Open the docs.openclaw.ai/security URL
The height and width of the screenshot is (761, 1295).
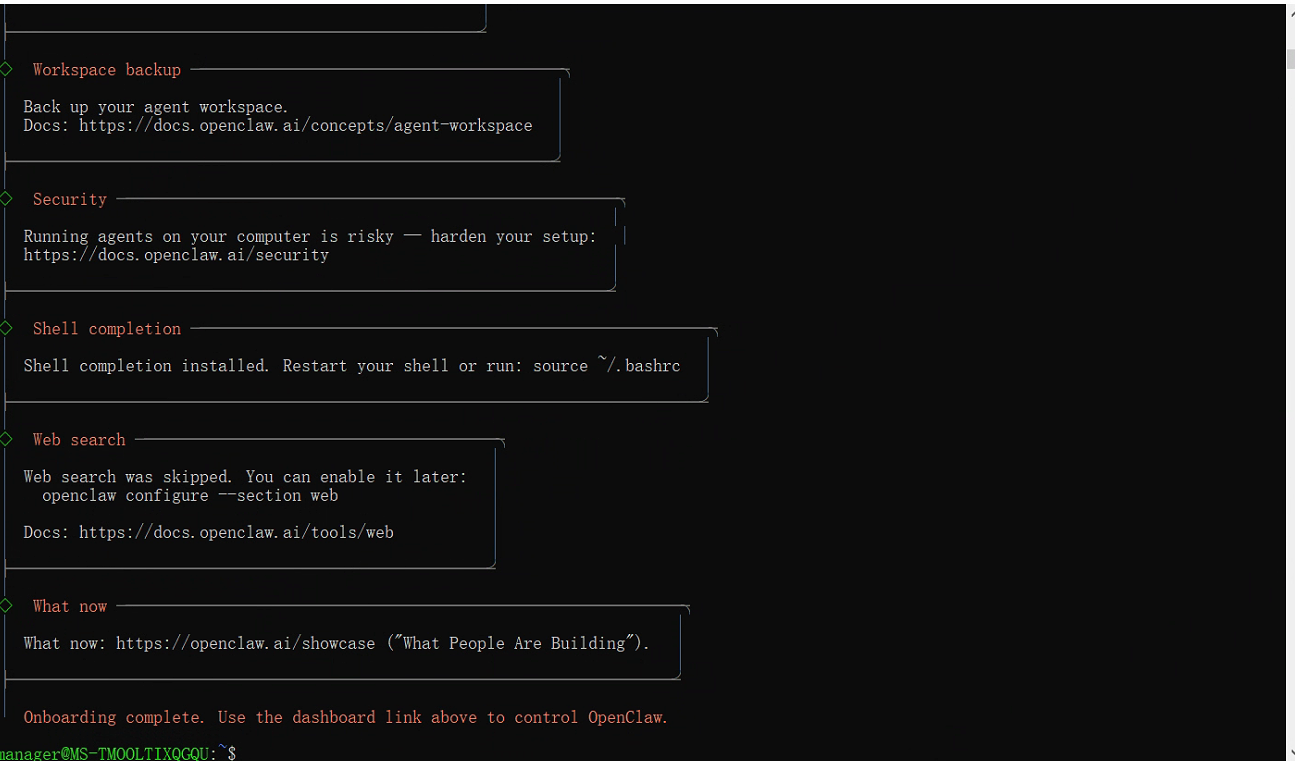coord(176,255)
